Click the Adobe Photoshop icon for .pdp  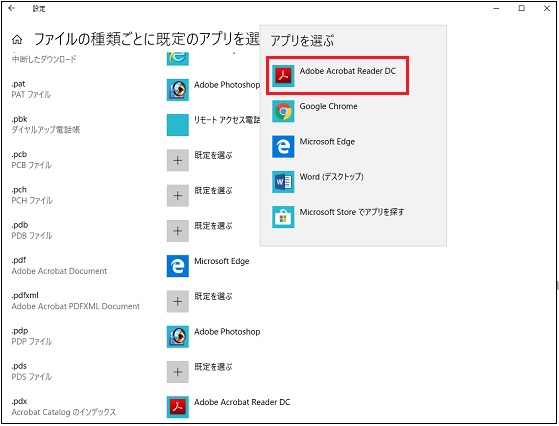coord(178,337)
